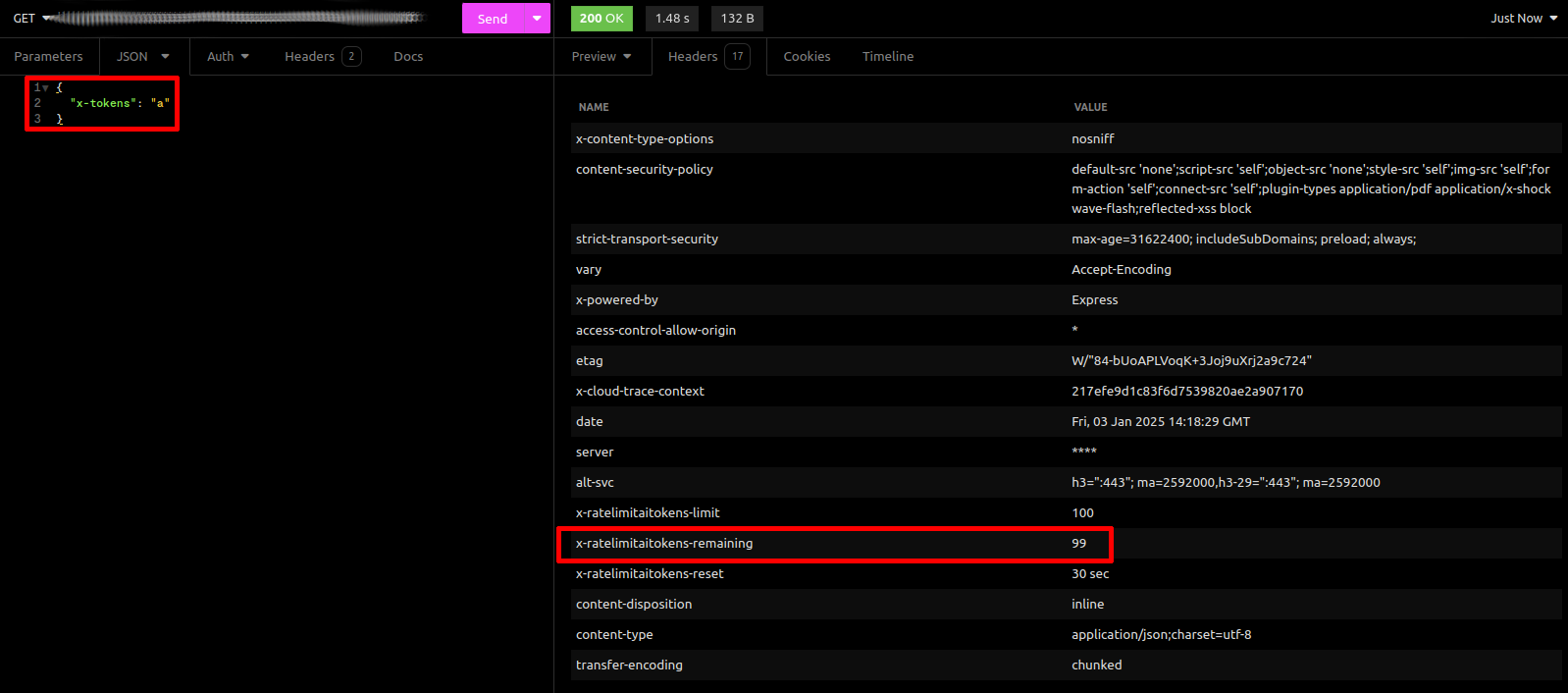Open the GET method dropdown

[x=29, y=19]
